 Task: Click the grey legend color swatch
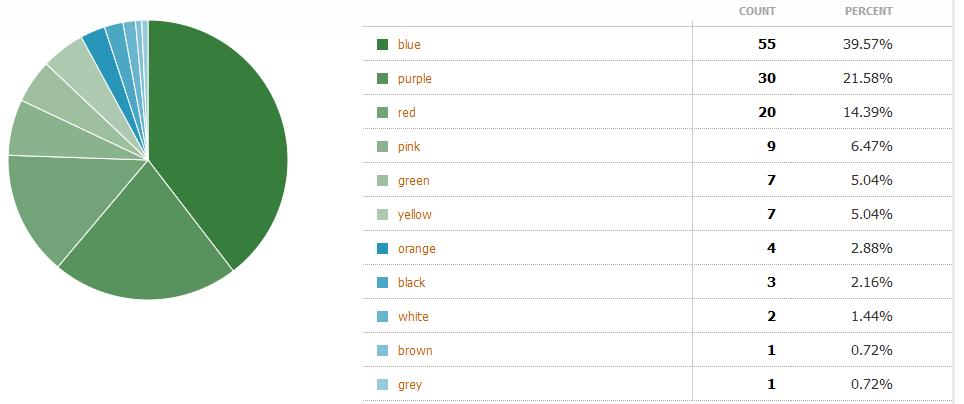pyautogui.click(x=382, y=385)
